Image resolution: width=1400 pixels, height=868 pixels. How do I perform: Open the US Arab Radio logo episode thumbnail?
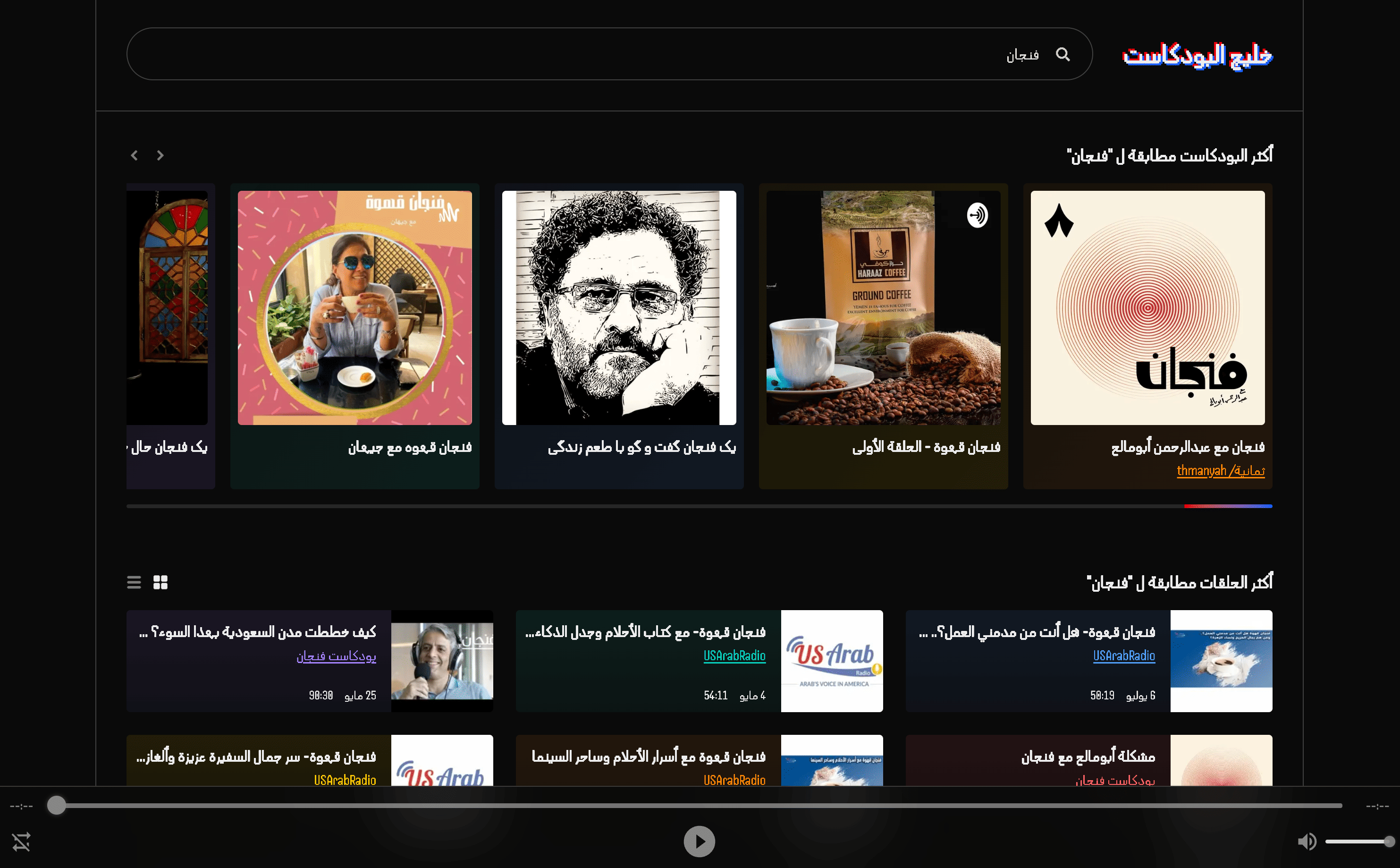pyautogui.click(x=831, y=661)
